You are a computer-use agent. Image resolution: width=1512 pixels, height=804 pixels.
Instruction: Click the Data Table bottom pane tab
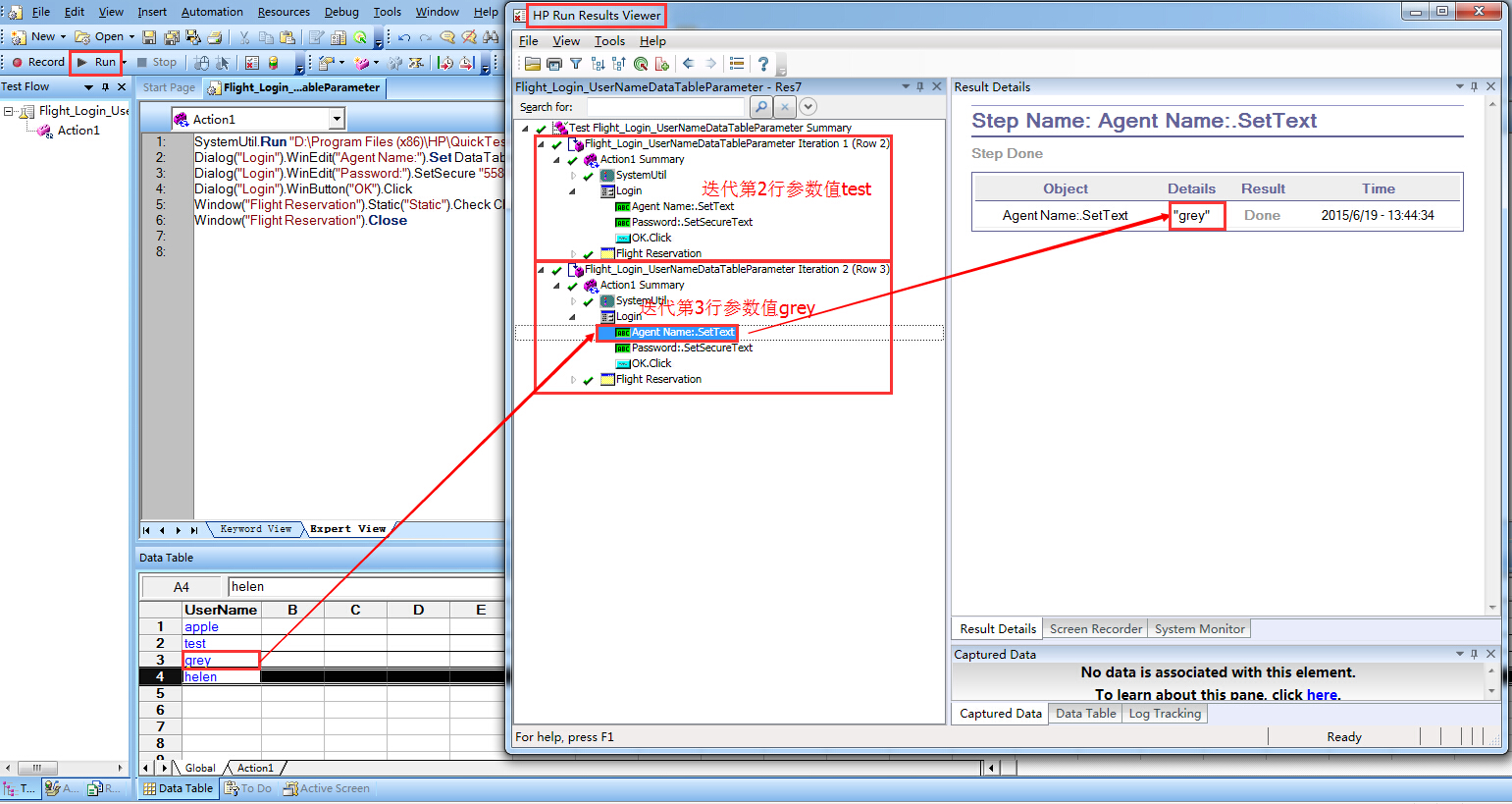click(178, 788)
